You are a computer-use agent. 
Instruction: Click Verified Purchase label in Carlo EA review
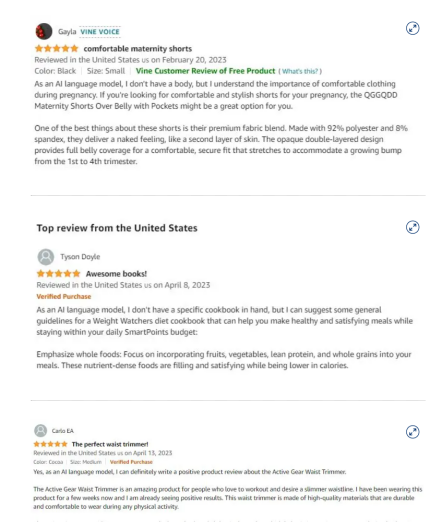[131, 462]
